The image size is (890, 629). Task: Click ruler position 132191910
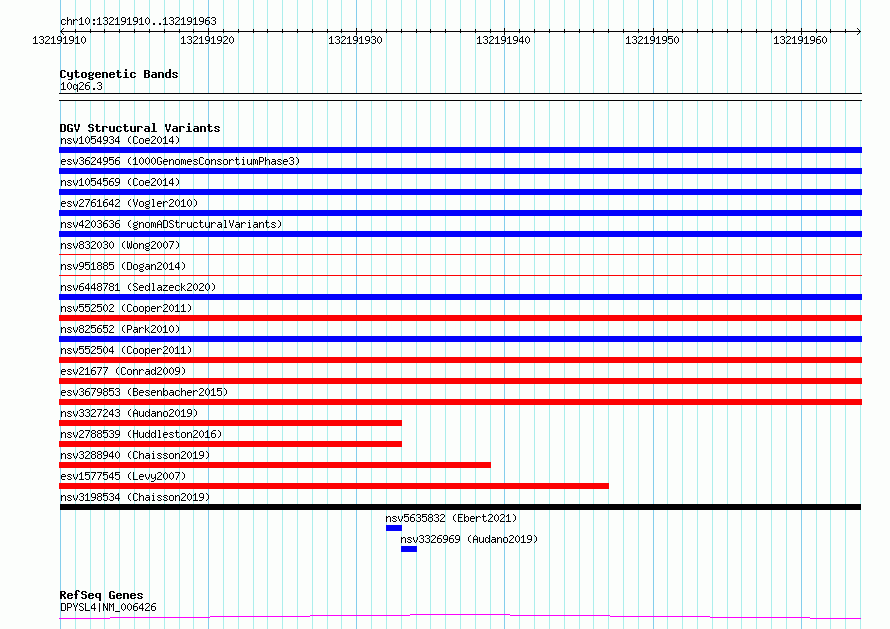[x=60, y=40]
